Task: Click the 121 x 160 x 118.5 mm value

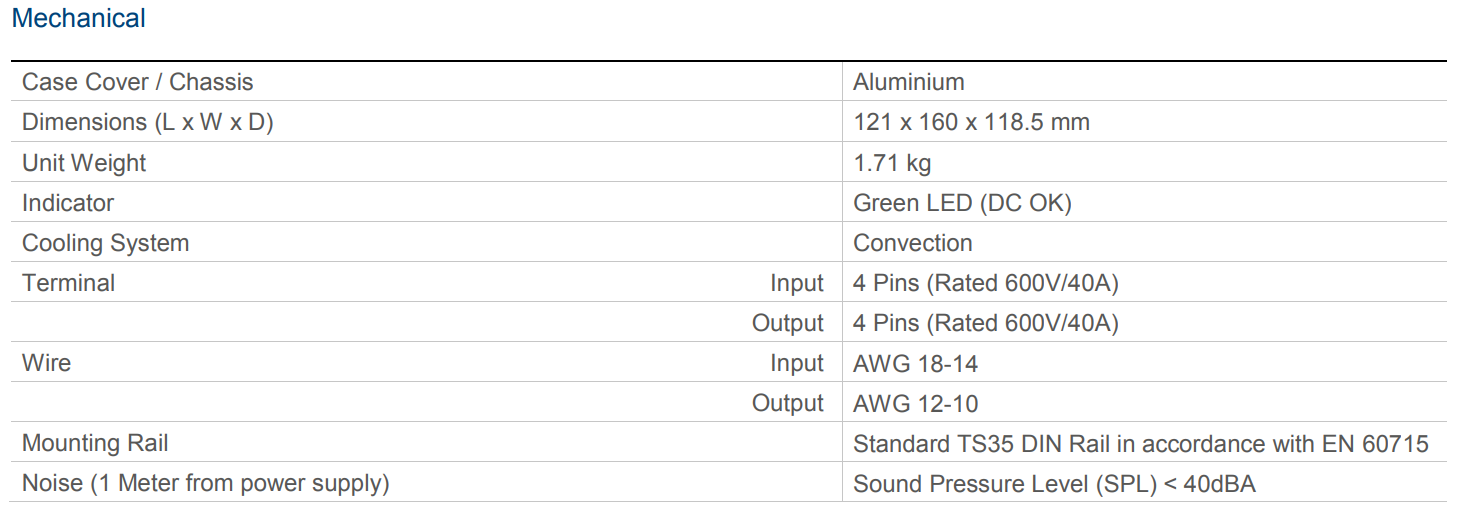Action: [x=970, y=122]
